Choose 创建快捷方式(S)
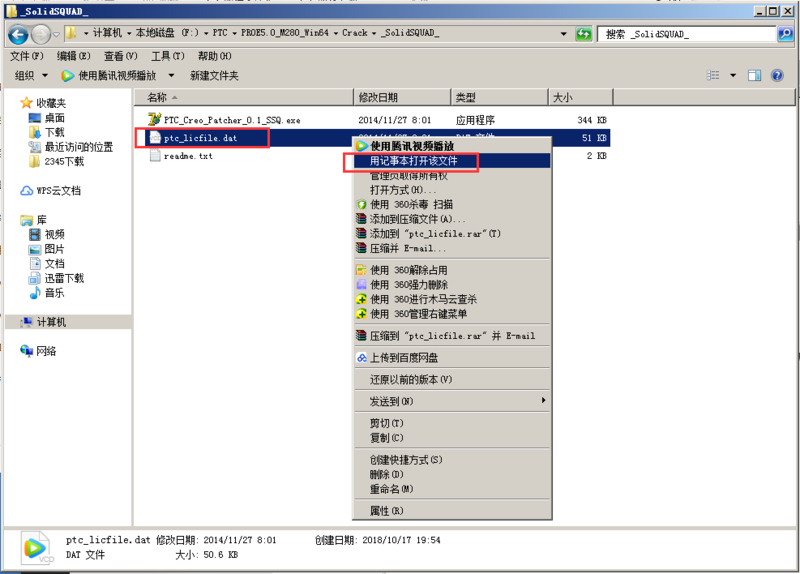 pyautogui.click(x=453, y=460)
